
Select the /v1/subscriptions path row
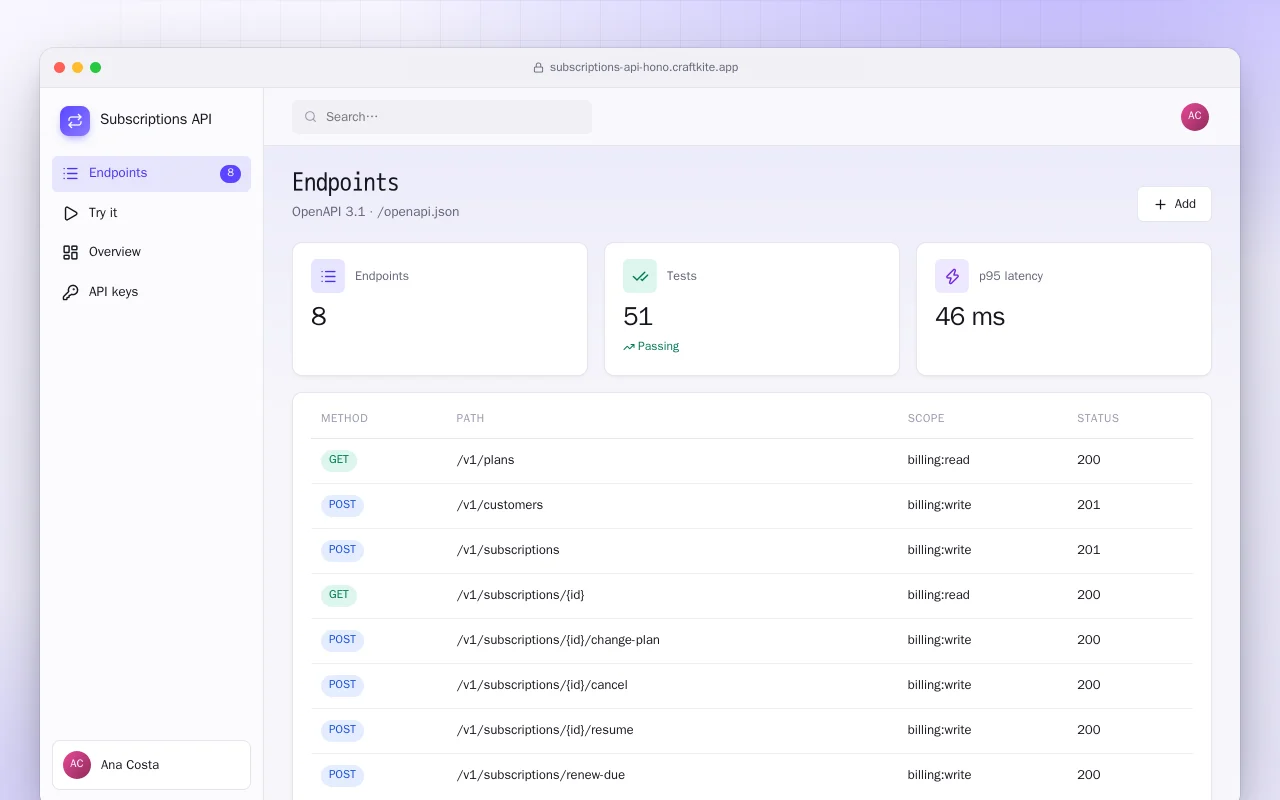(x=752, y=551)
